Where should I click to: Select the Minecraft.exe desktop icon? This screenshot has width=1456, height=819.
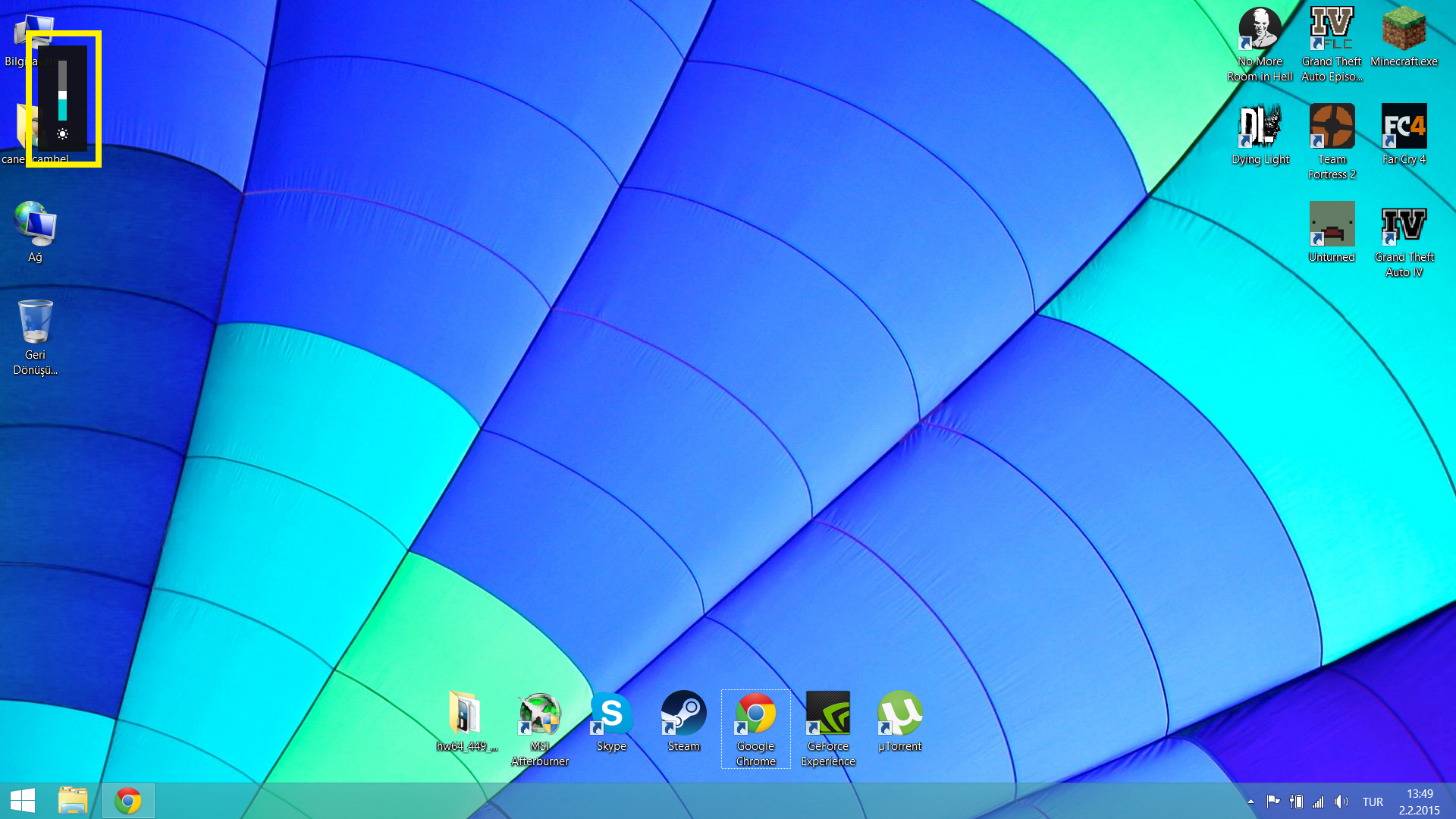[1404, 37]
